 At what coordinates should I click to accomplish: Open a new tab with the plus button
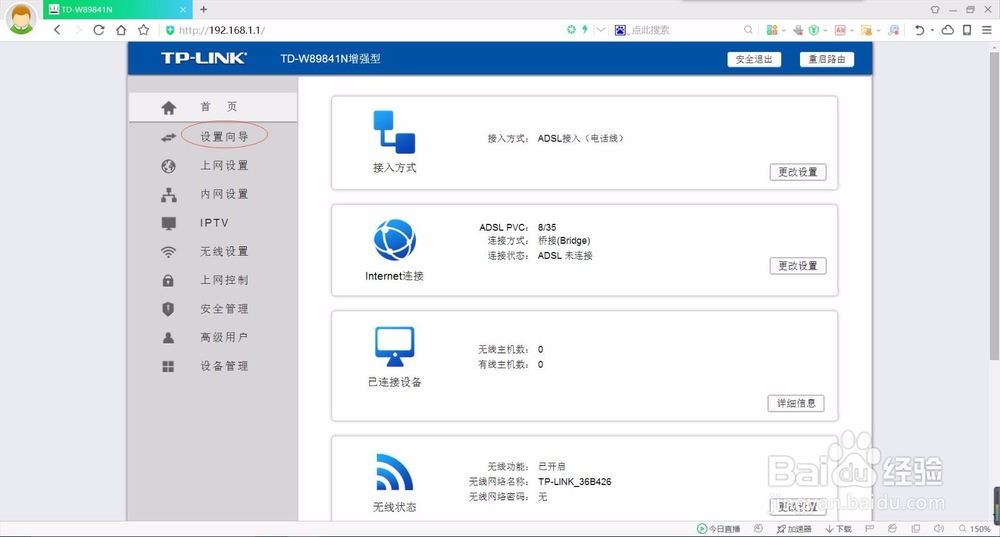coord(203,10)
